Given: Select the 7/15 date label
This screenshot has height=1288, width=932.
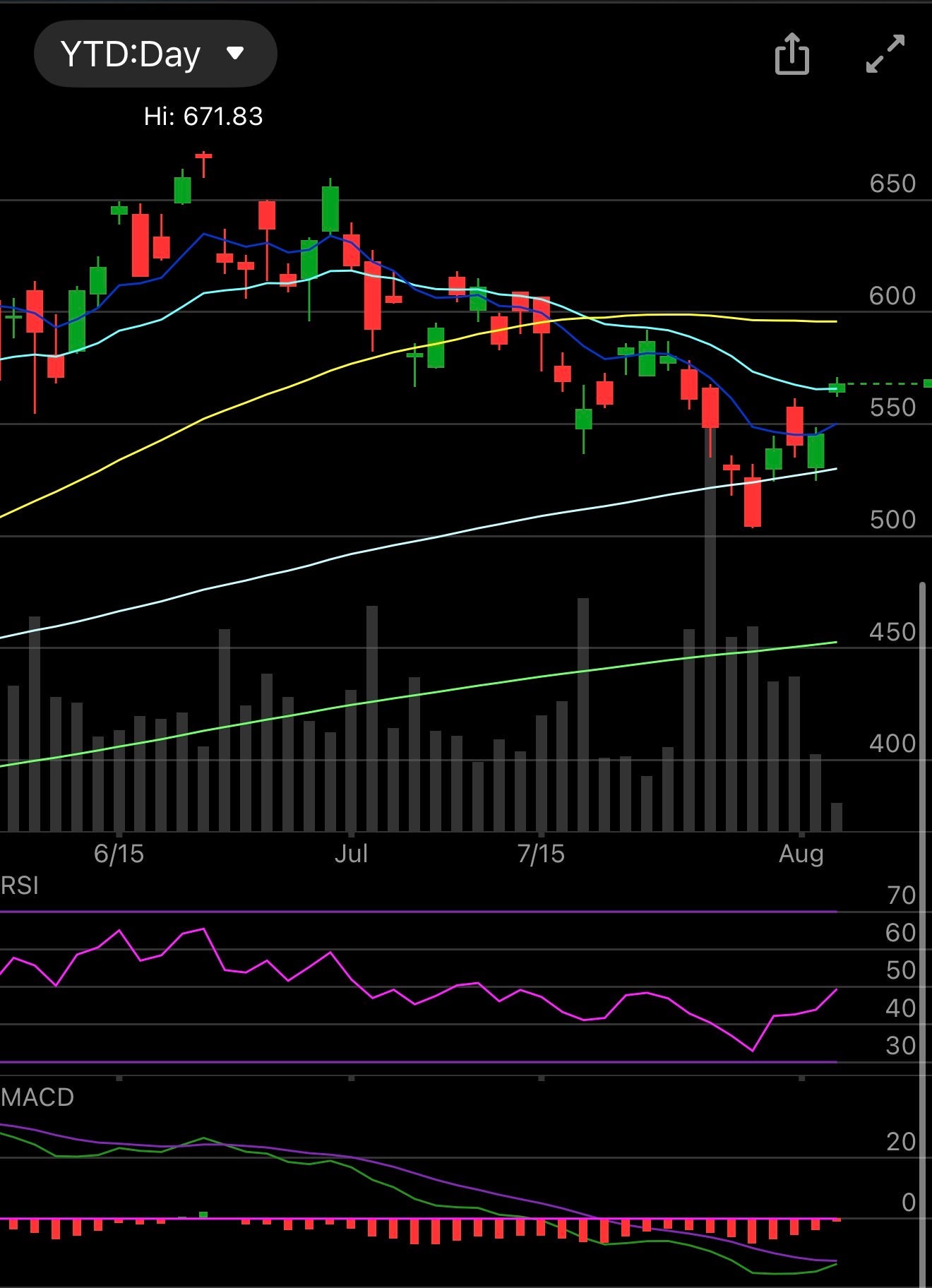Looking at the screenshot, I should [x=541, y=854].
